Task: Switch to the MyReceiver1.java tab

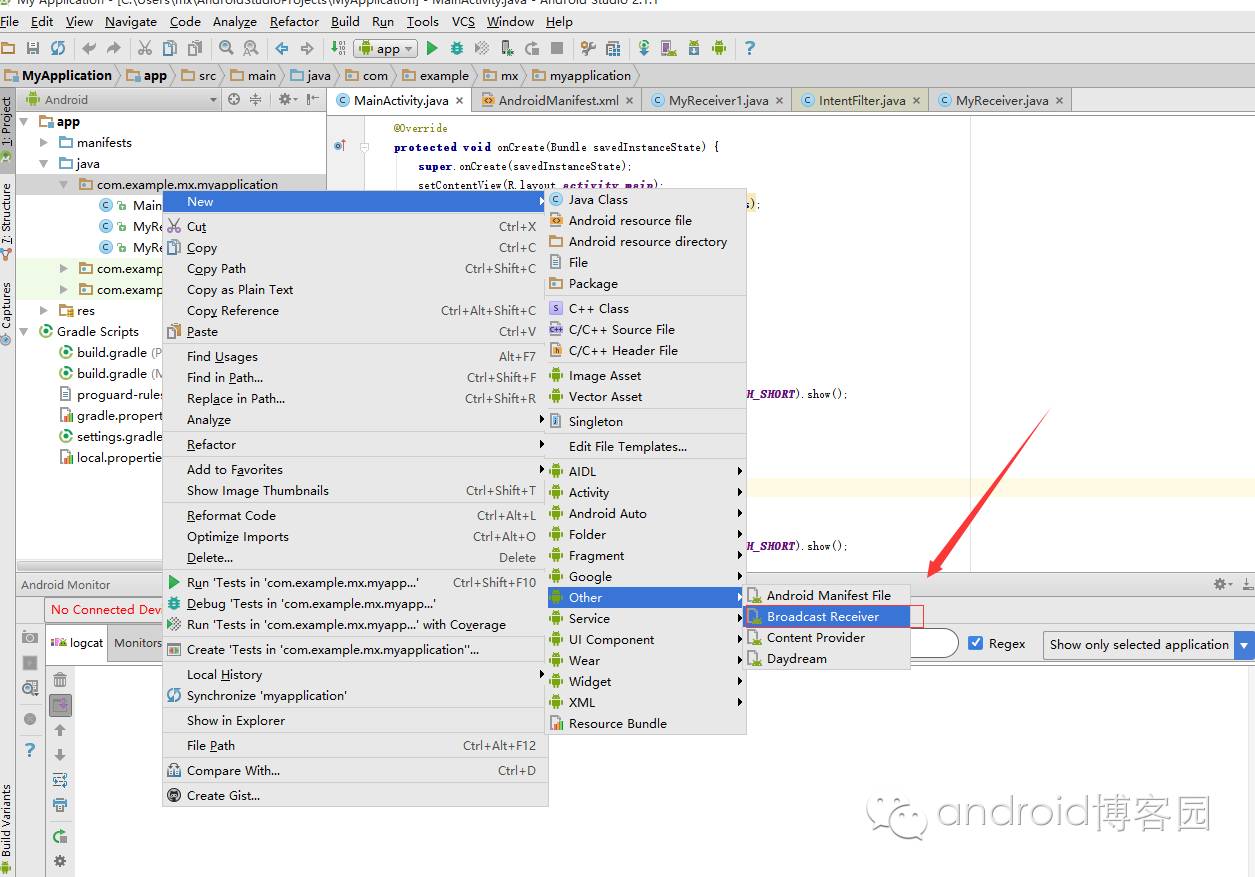Action: tap(718, 100)
